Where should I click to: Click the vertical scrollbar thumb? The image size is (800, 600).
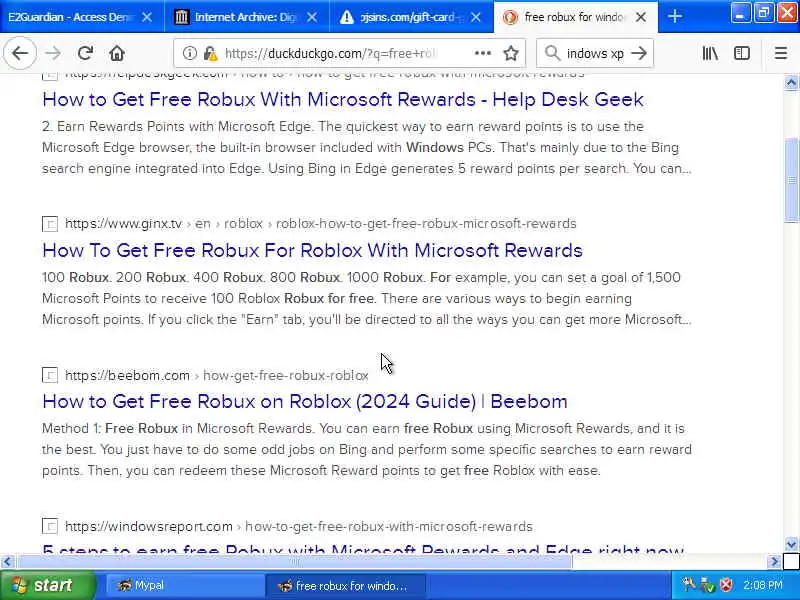click(791, 180)
